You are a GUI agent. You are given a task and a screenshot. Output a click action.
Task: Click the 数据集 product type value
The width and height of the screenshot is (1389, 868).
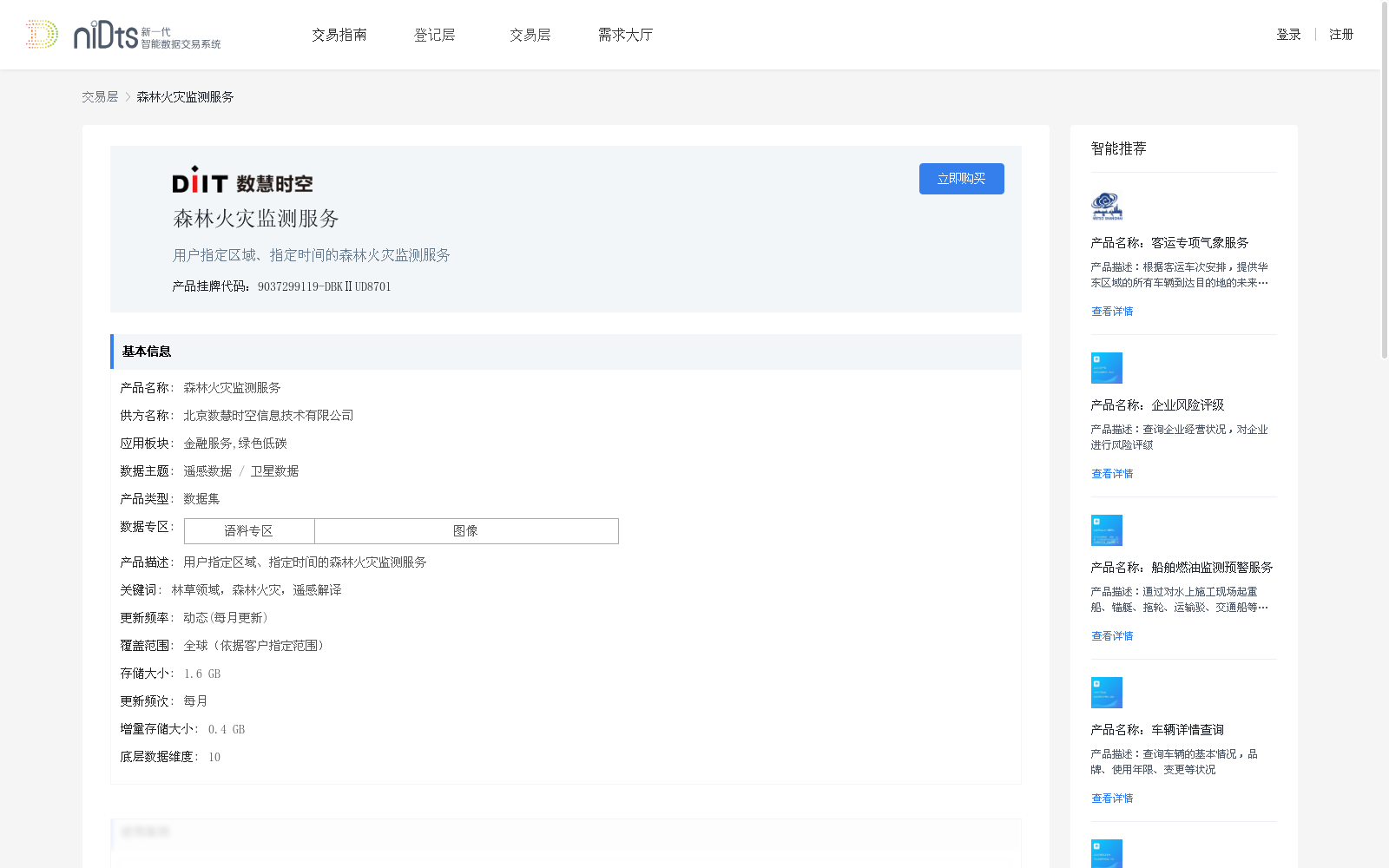point(201,499)
